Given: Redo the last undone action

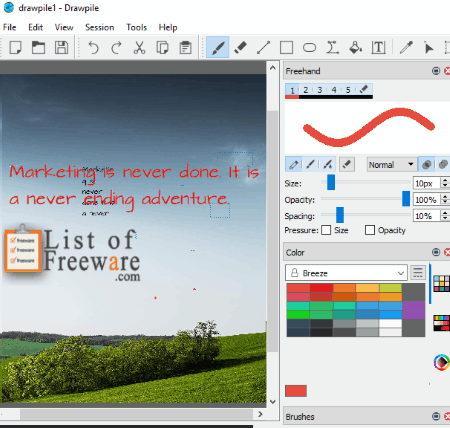Looking at the screenshot, I should tap(116, 47).
